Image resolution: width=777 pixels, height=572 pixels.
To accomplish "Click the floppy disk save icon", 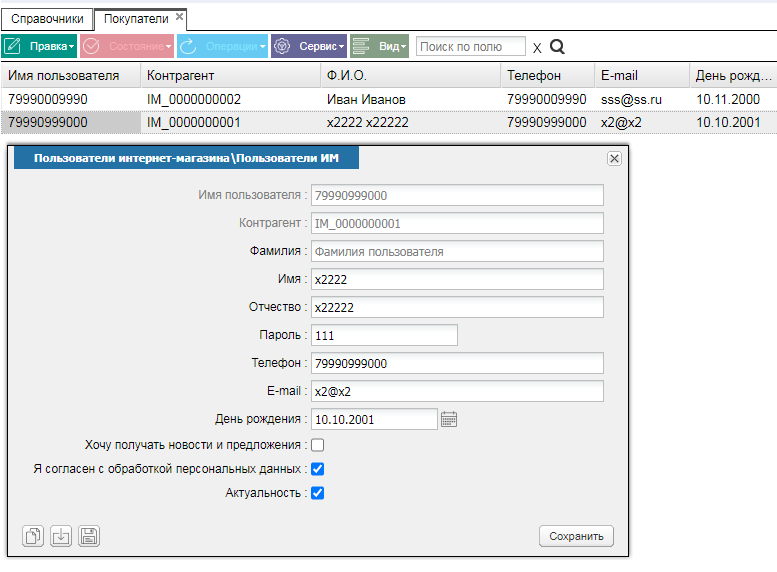I will coord(89,536).
